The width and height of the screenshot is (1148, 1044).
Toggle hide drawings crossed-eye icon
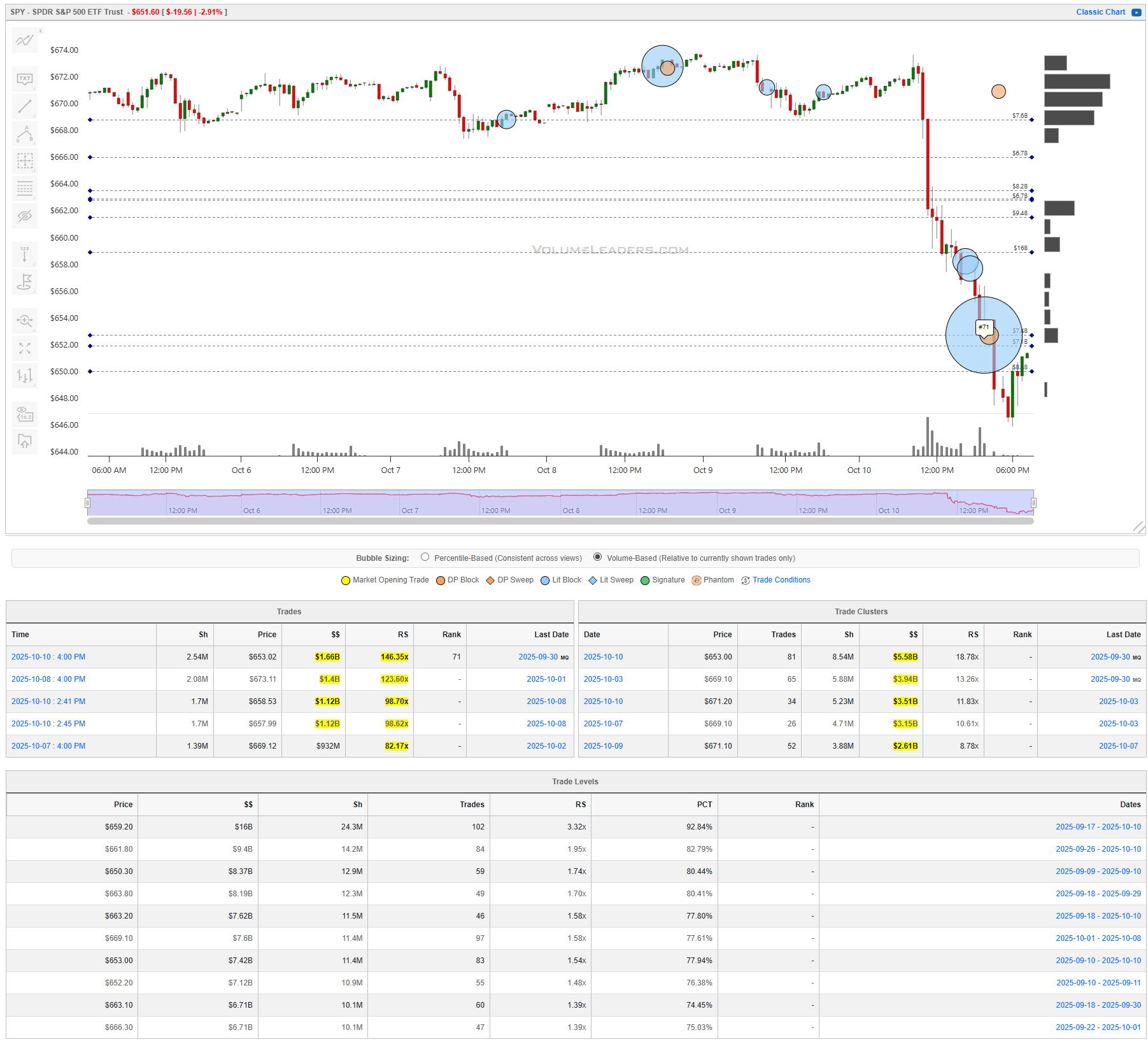point(25,216)
